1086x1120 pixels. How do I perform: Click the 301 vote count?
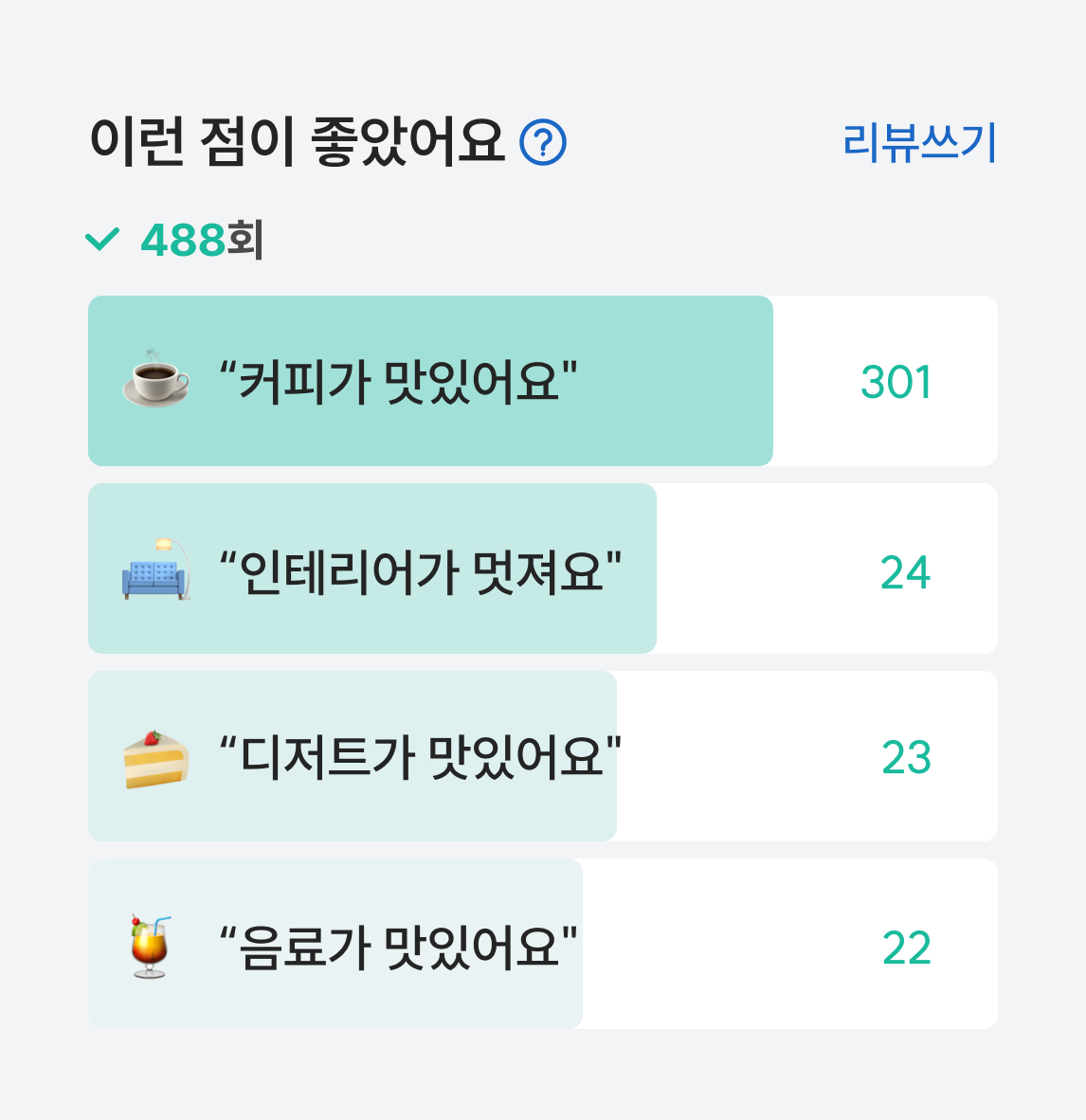click(896, 382)
